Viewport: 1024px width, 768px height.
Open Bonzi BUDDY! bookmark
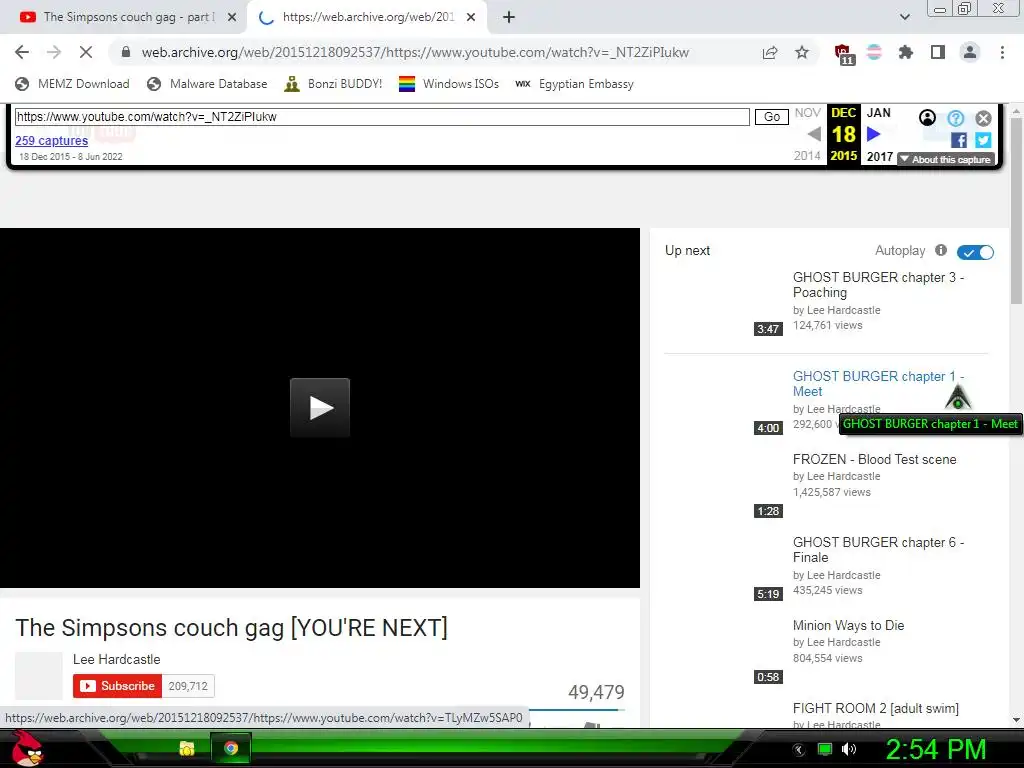pos(333,84)
